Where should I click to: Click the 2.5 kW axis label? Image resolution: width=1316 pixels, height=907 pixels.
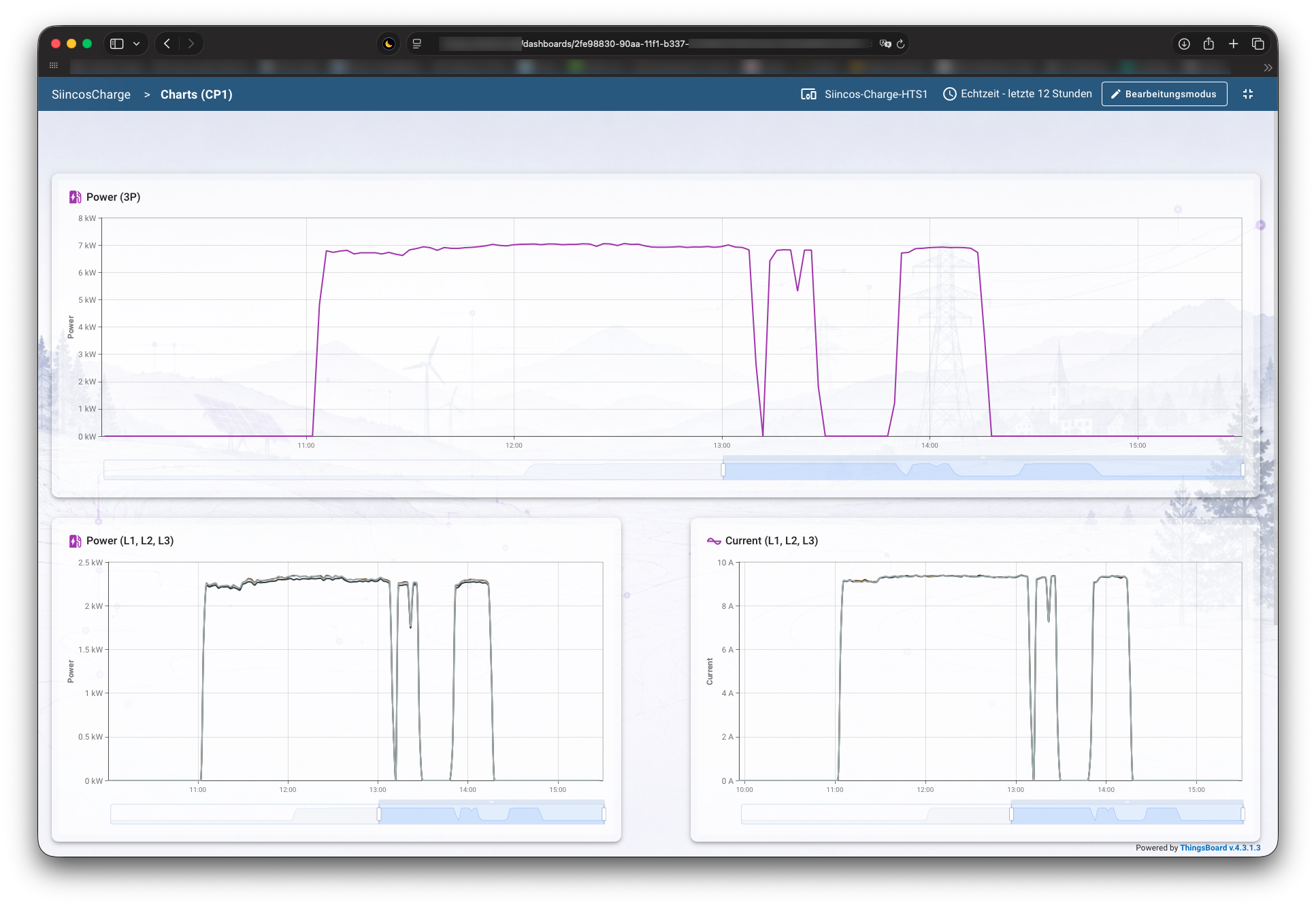[x=91, y=563]
